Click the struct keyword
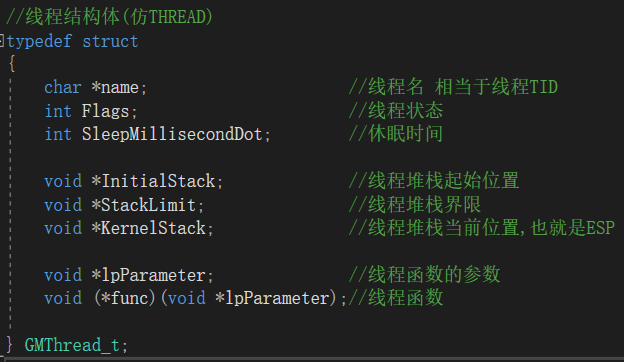624x362 pixels. 110,41
